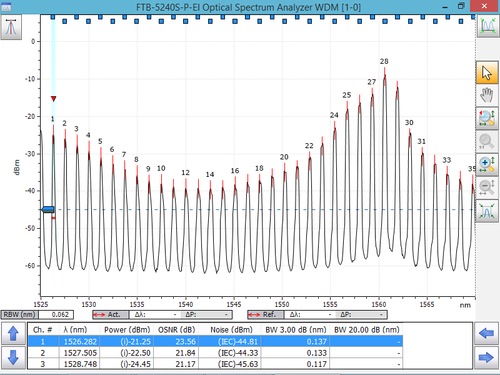Click peak label 16 on the spectrum
Image resolution: width=500 pixels, height=375 pixels.
coord(235,171)
